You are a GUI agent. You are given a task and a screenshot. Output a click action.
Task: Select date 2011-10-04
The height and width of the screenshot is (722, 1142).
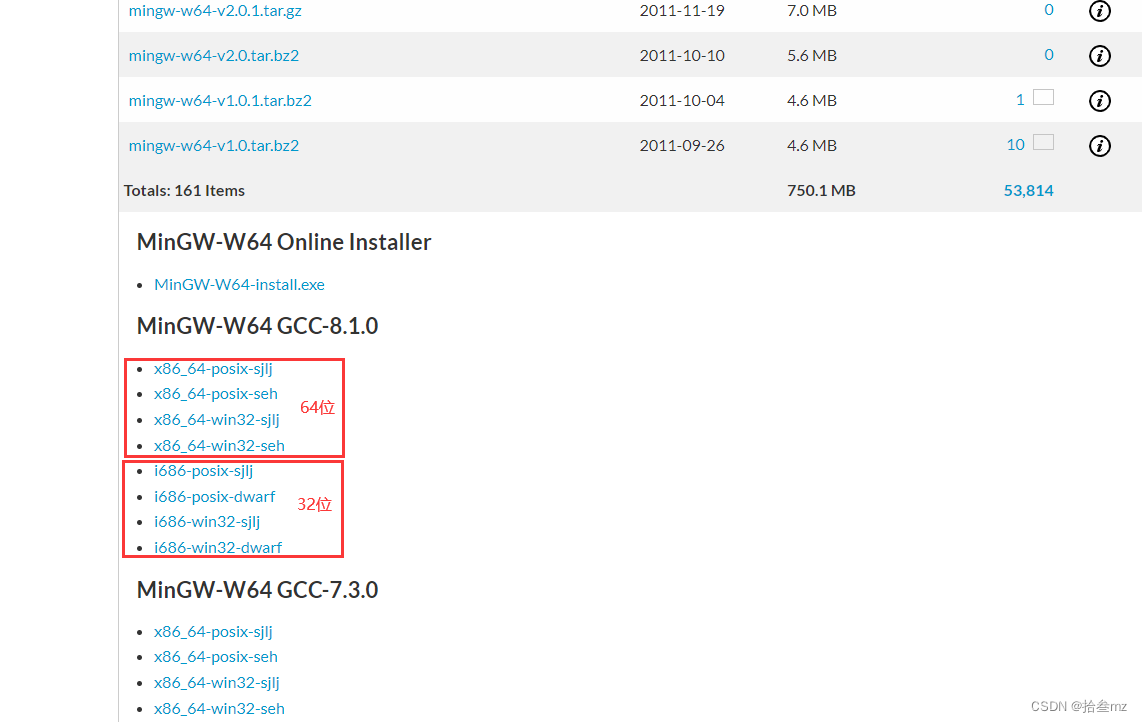(x=682, y=101)
